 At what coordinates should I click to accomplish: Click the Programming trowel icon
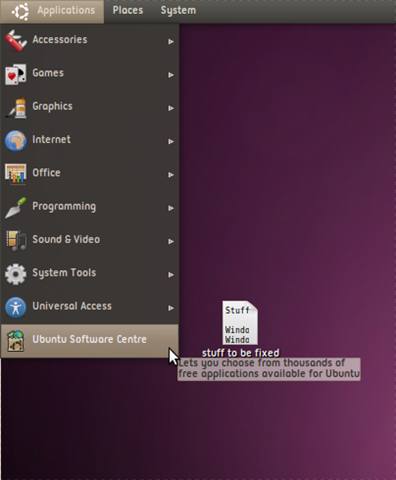(16, 207)
